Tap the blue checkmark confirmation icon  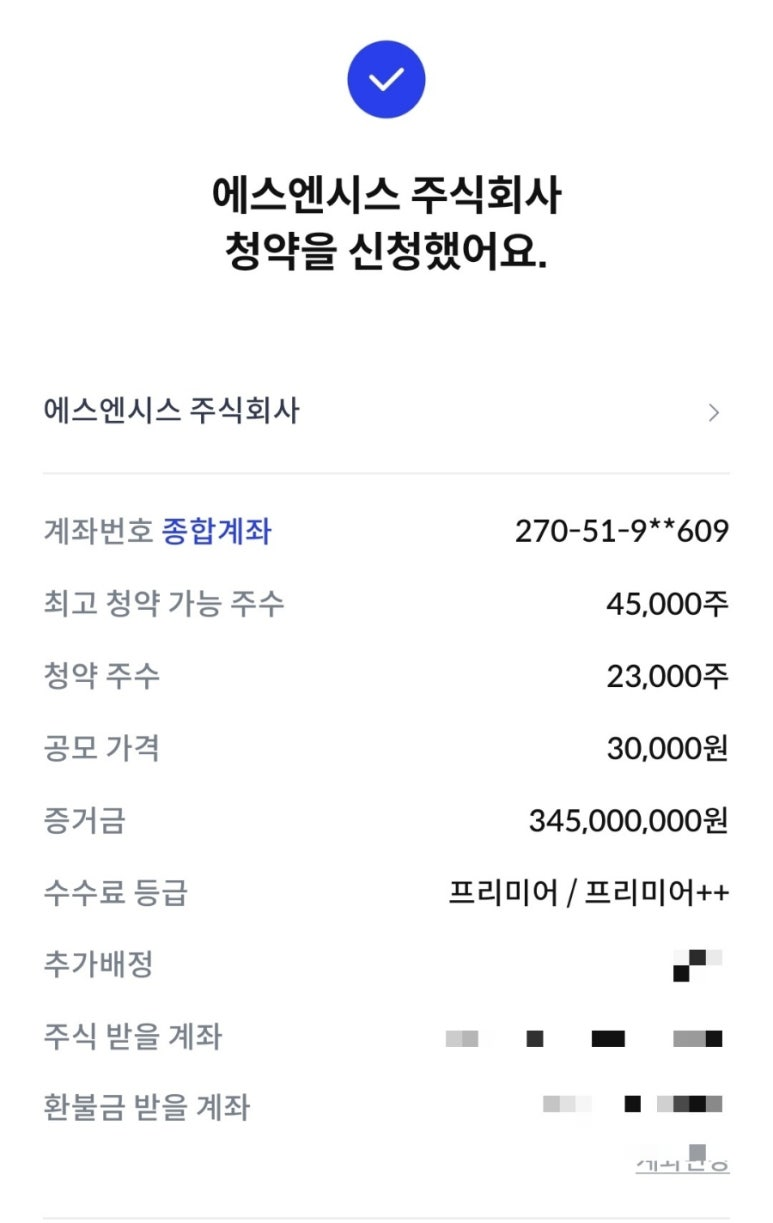tap(386, 79)
